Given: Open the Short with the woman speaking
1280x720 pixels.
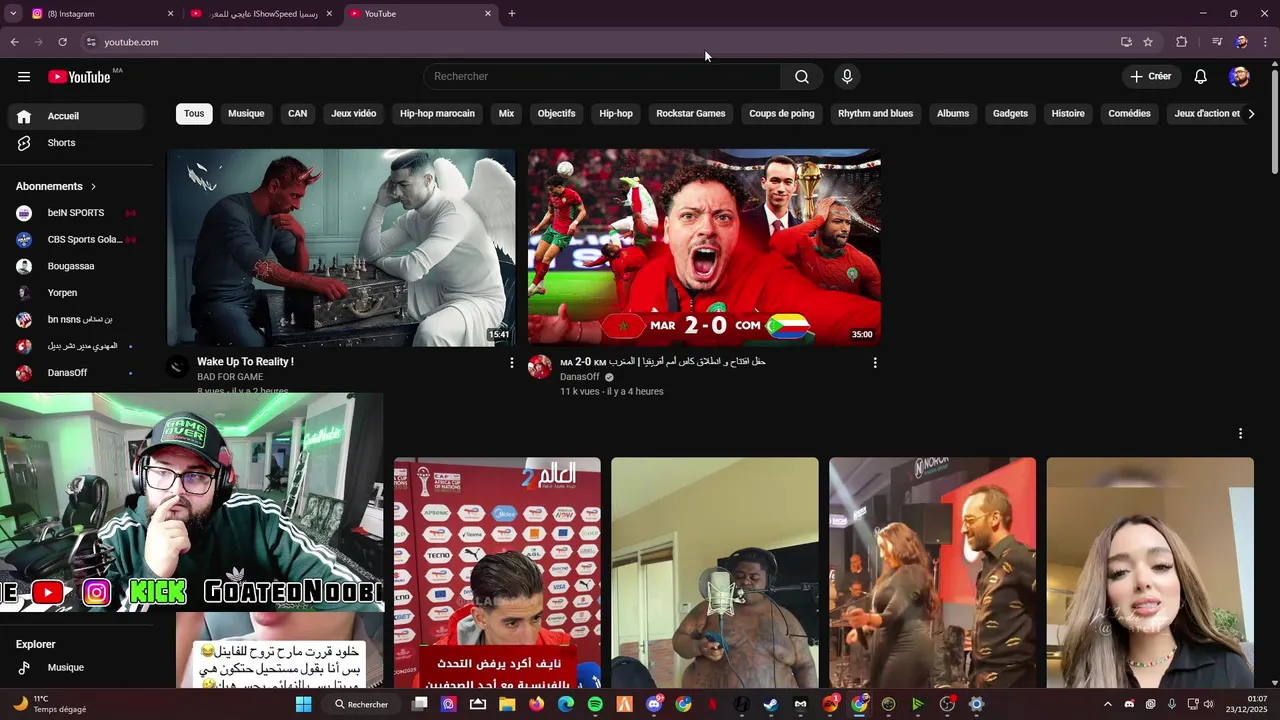Looking at the screenshot, I should (1150, 573).
